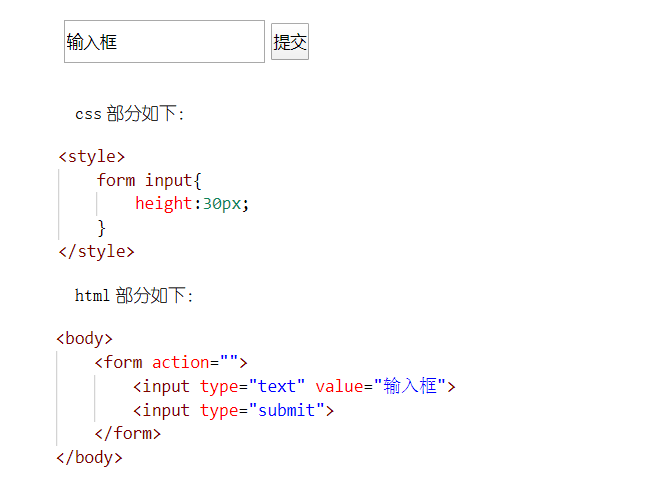The image size is (650, 480).
Task: Click the 'form input{' selector line
Action: pos(149,180)
